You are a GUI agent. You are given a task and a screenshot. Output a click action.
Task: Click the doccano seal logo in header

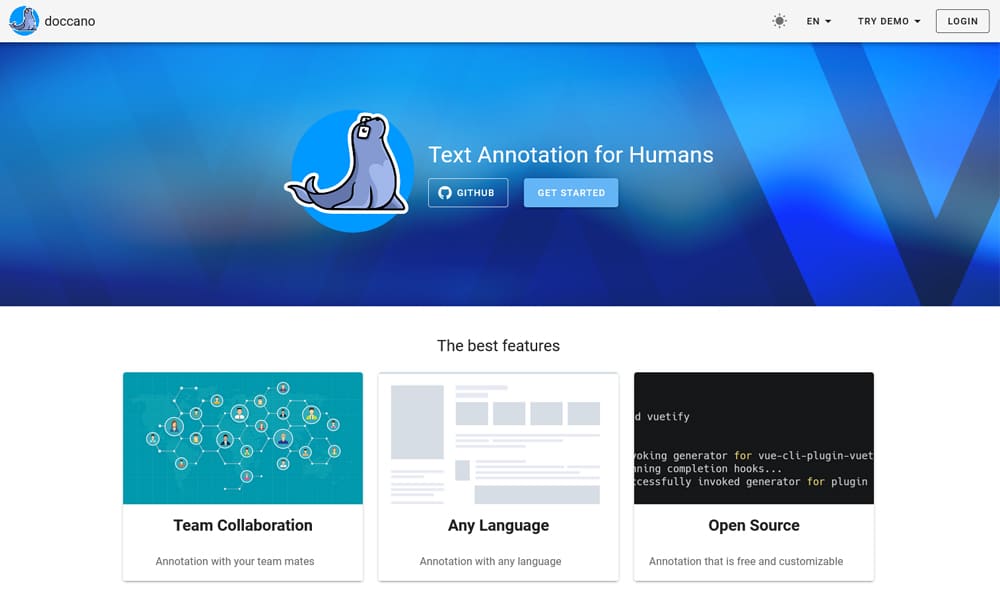tap(24, 21)
